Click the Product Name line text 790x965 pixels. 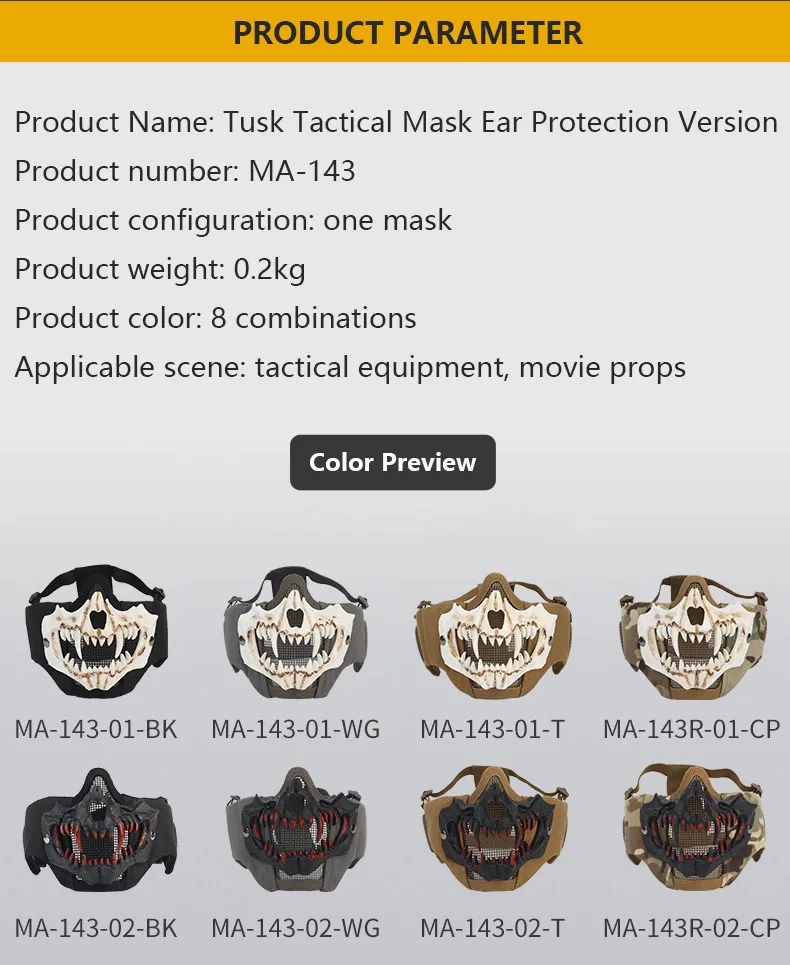pos(396,122)
